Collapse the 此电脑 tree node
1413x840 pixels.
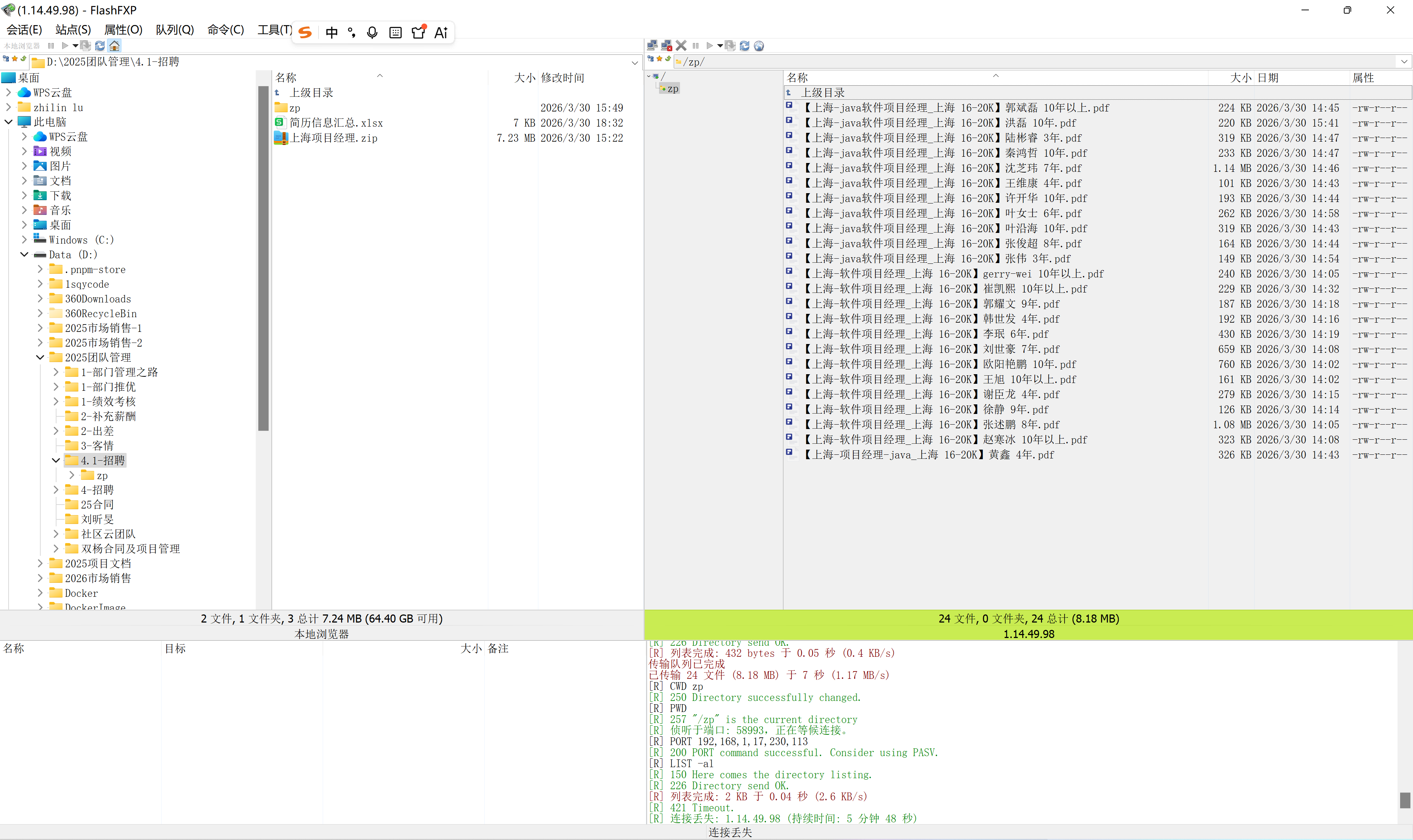click(8, 122)
